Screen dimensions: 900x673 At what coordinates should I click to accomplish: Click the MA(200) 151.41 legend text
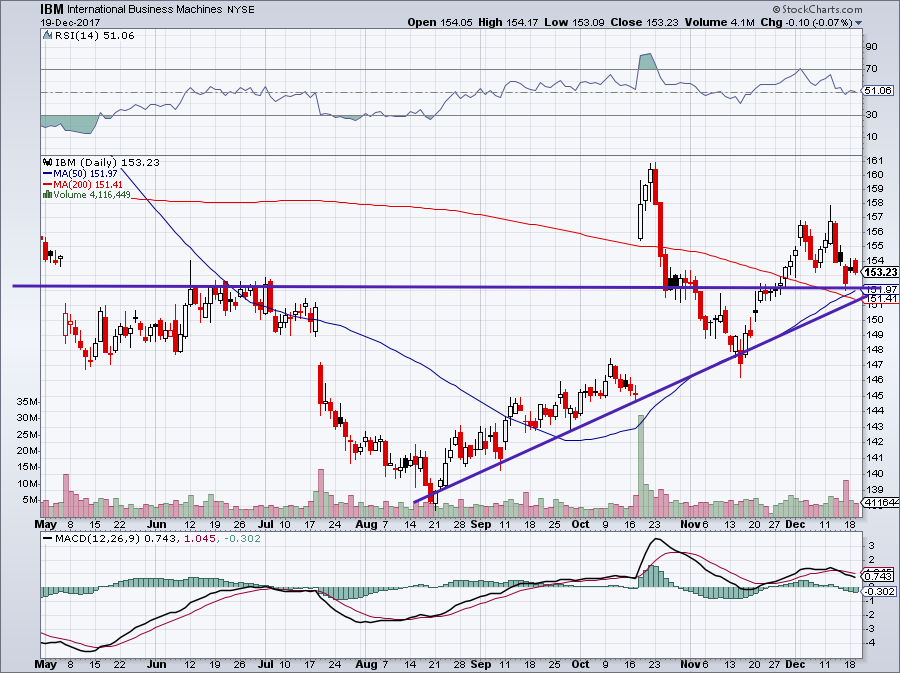click(88, 184)
